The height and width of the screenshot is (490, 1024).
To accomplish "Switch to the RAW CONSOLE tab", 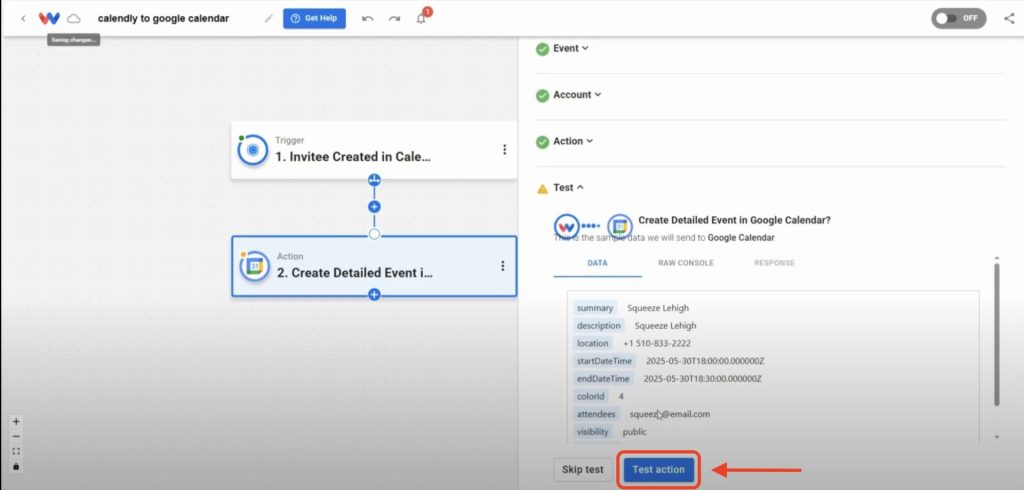I will (x=685, y=263).
